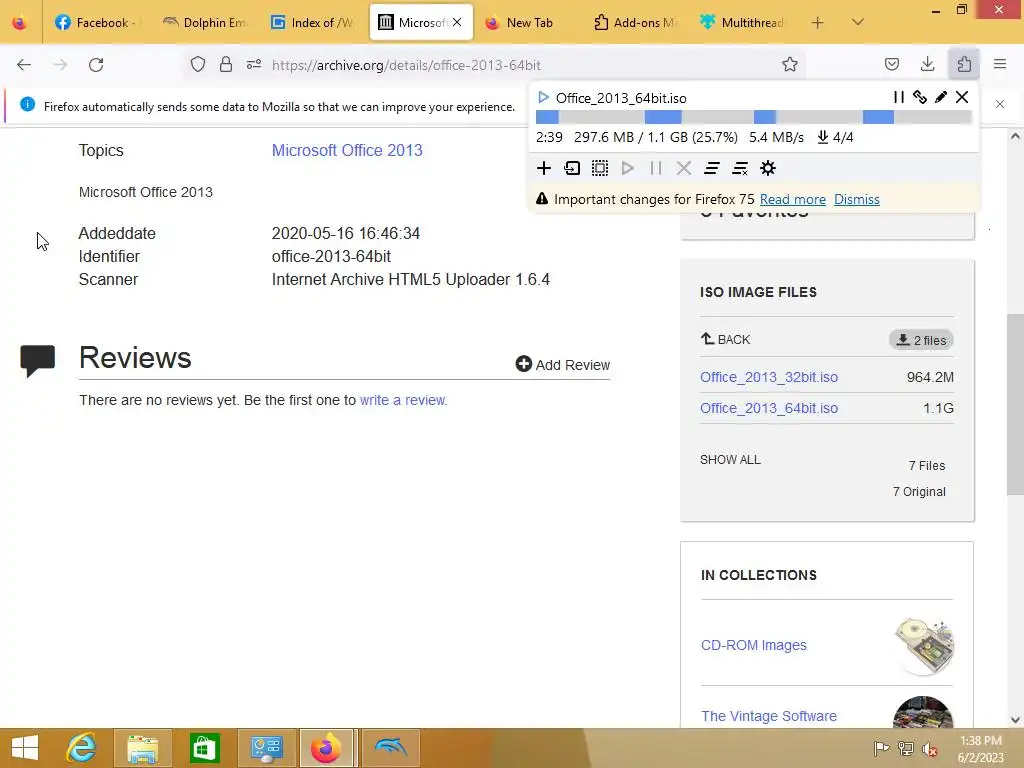Open the write a review link
Image resolution: width=1024 pixels, height=768 pixels.
403,400
